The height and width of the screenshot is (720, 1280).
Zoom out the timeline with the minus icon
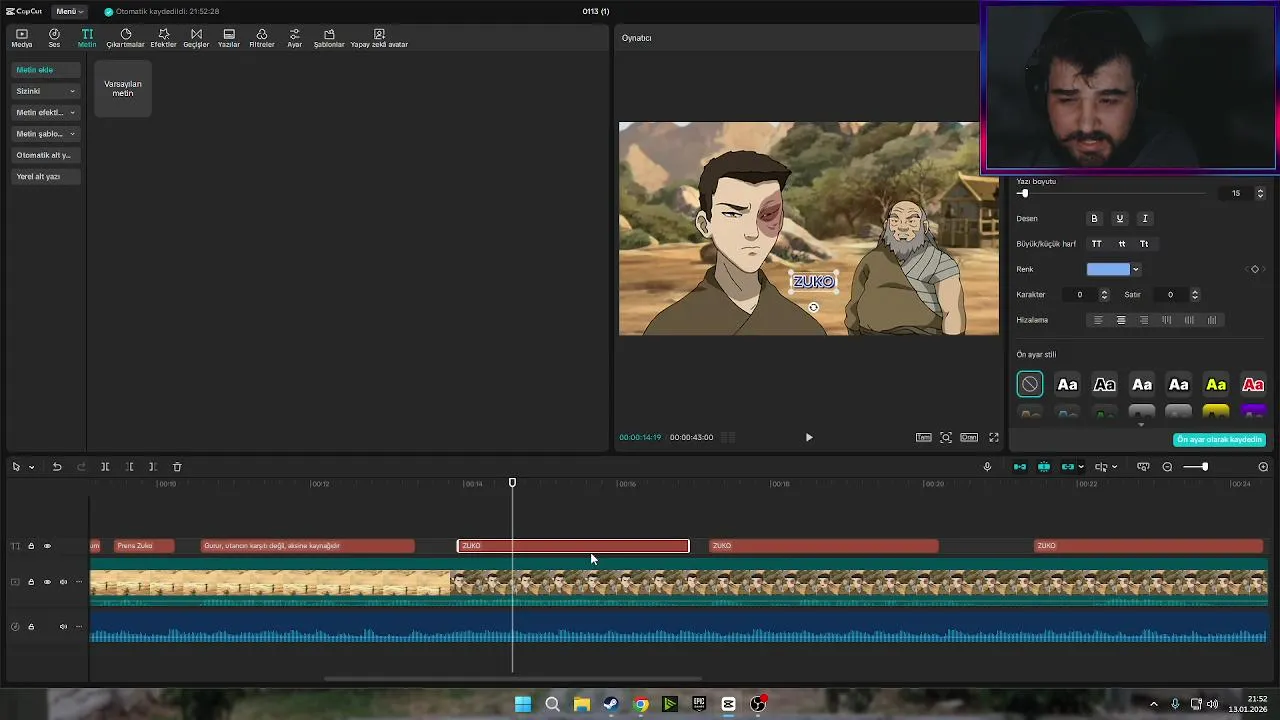pyautogui.click(x=1167, y=467)
